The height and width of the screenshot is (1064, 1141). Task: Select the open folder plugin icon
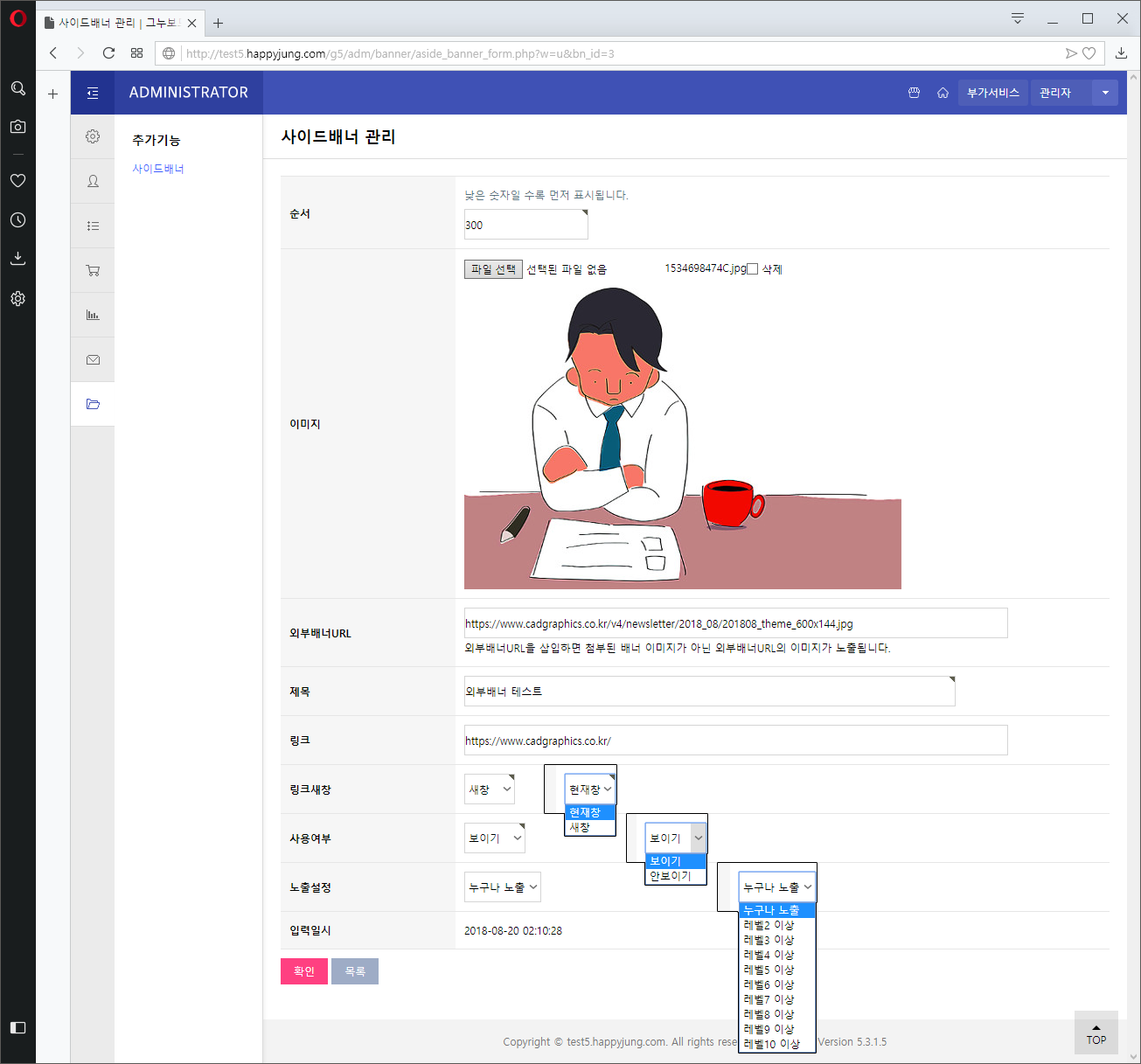[x=93, y=404]
